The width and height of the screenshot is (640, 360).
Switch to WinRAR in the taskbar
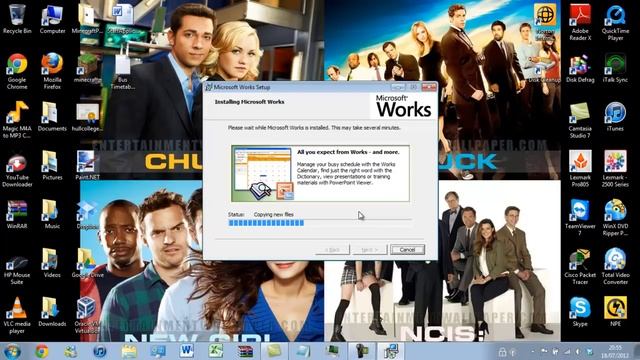click(245, 351)
